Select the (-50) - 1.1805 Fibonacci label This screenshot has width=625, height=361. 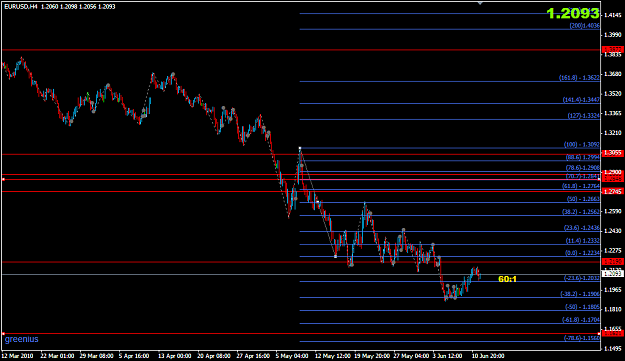tap(582, 307)
